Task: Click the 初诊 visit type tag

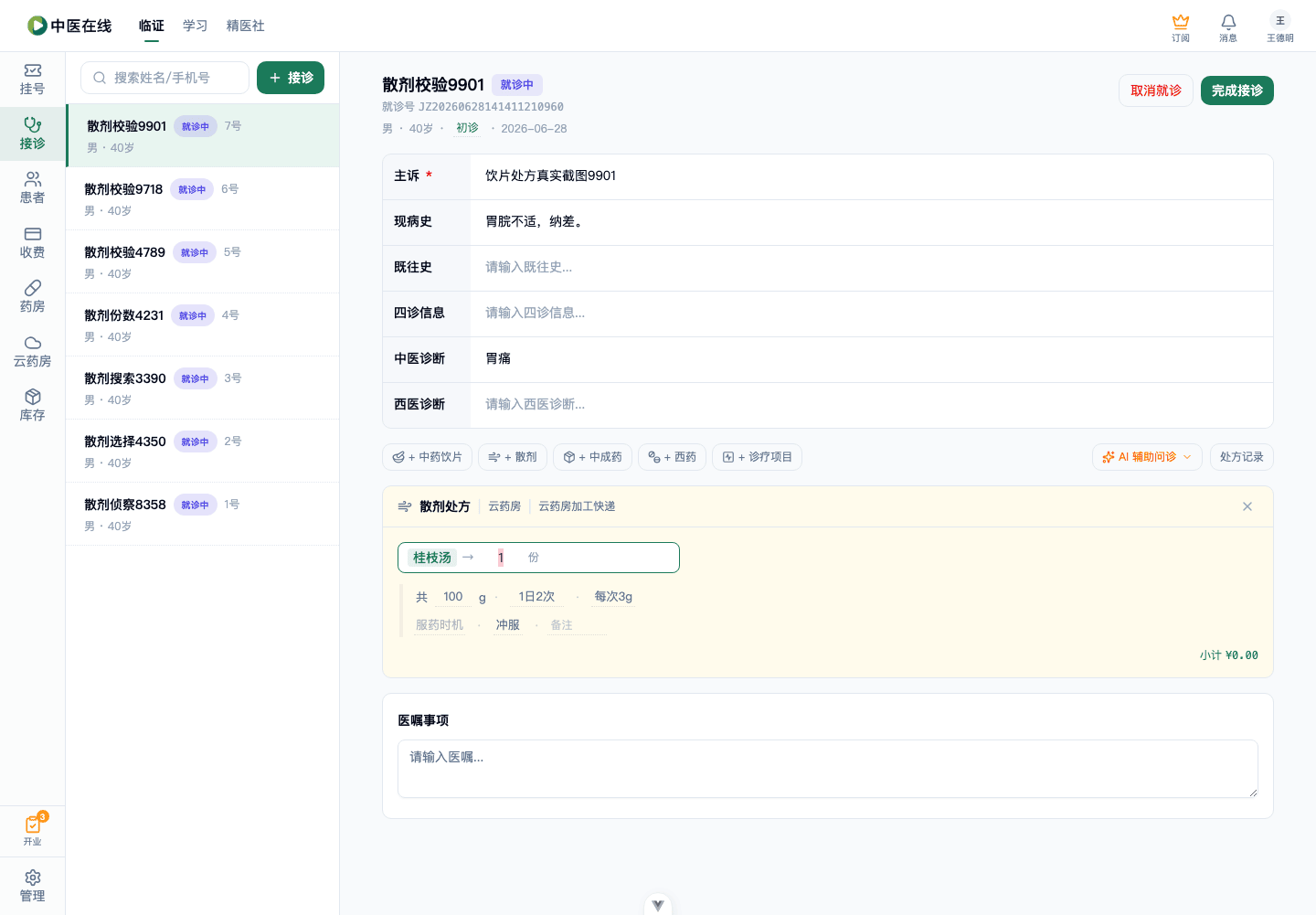Action: click(467, 128)
